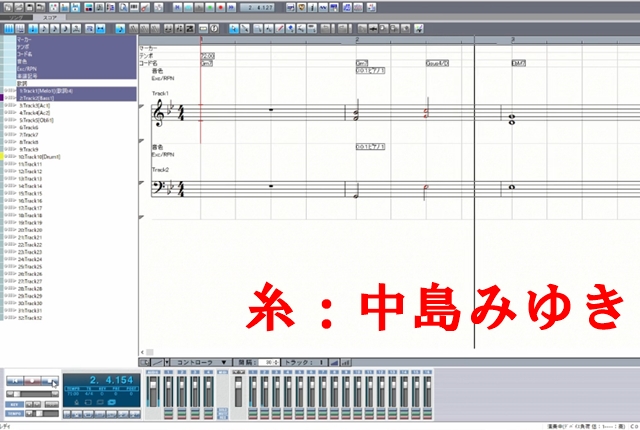Screen dimensions: 640x430
Task: Click the whole note in measure 3 of Track2
Action: click(x=511, y=187)
